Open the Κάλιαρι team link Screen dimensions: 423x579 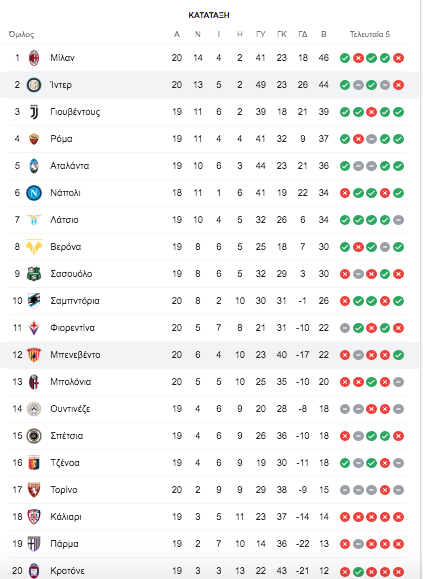pyautogui.click(x=66, y=517)
